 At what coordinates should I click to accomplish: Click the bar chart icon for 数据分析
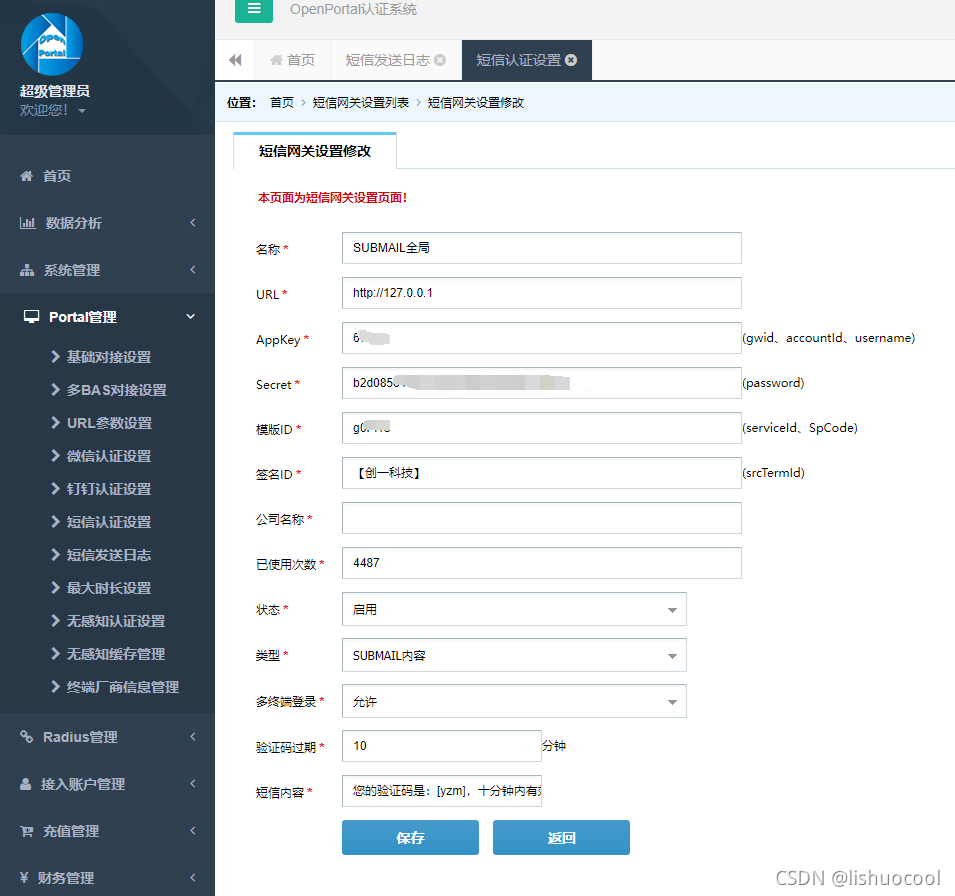click(x=27, y=223)
